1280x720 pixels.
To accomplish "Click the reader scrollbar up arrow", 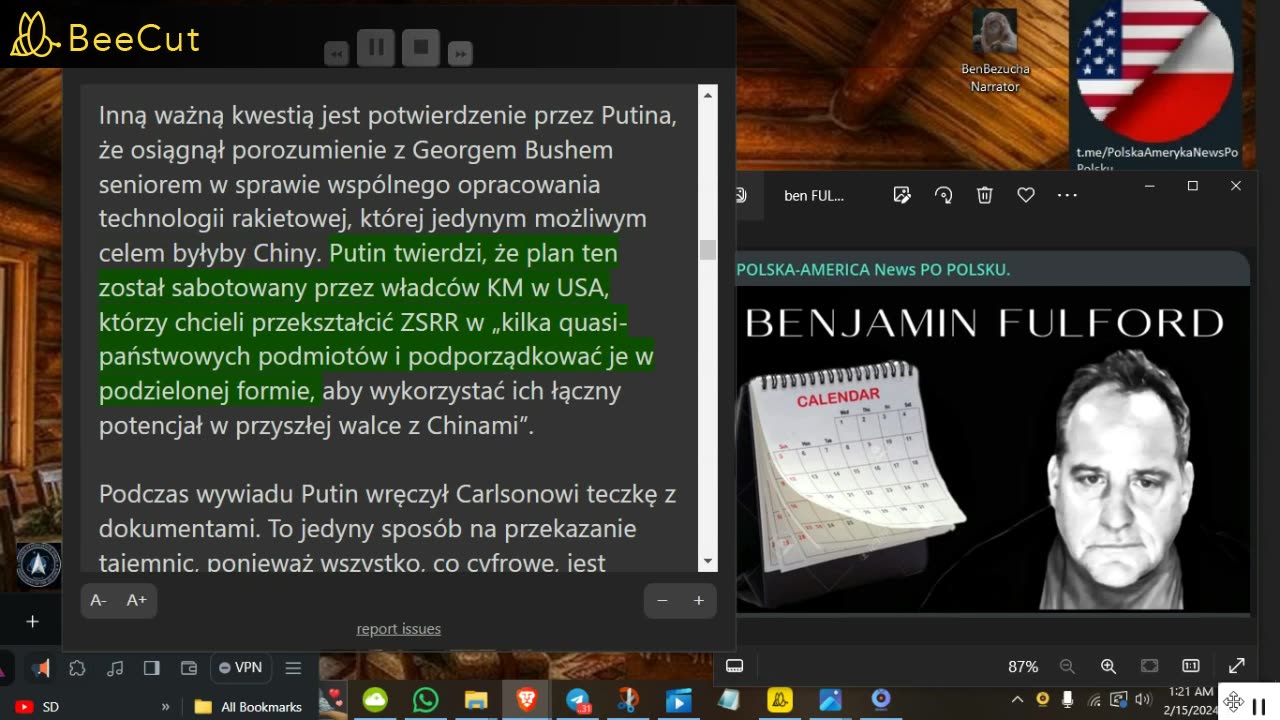I will tap(708, 95).
